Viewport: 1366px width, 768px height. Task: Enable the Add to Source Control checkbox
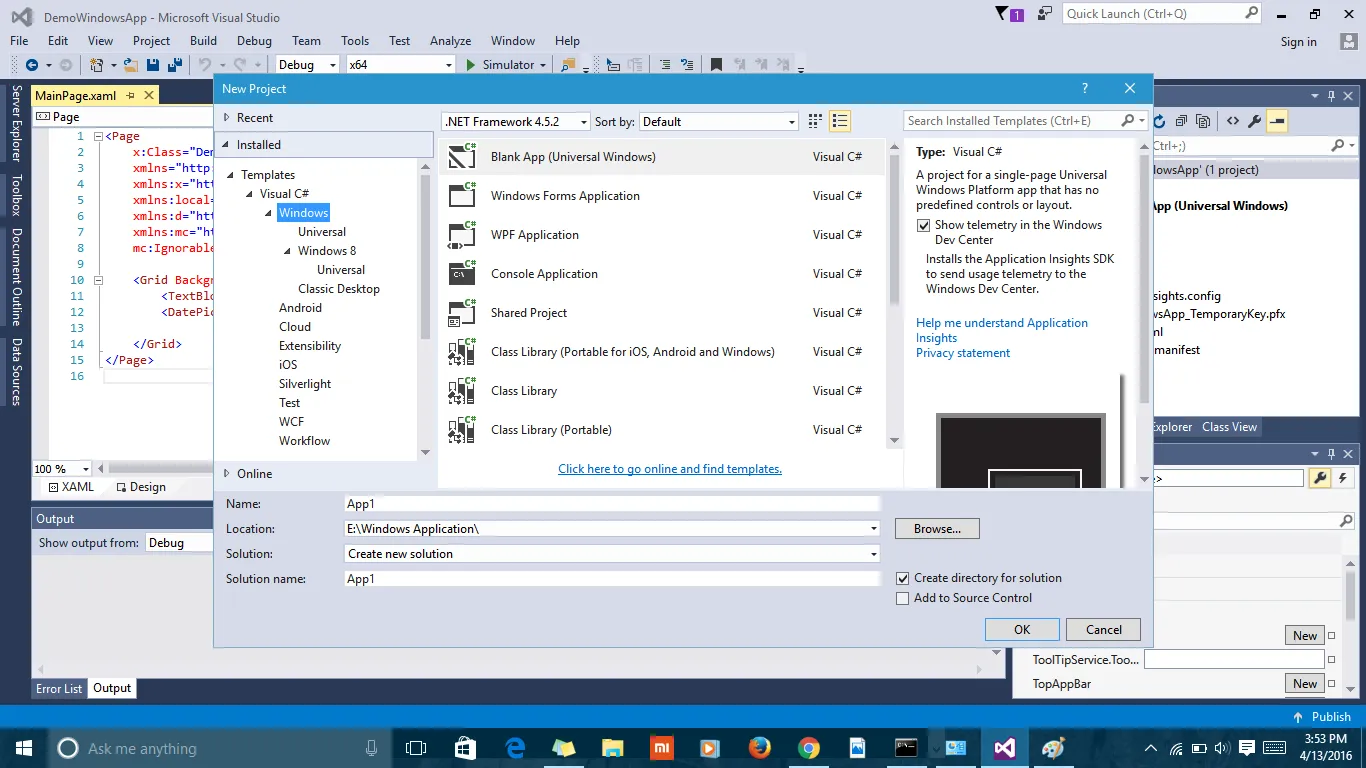point(903,598)
